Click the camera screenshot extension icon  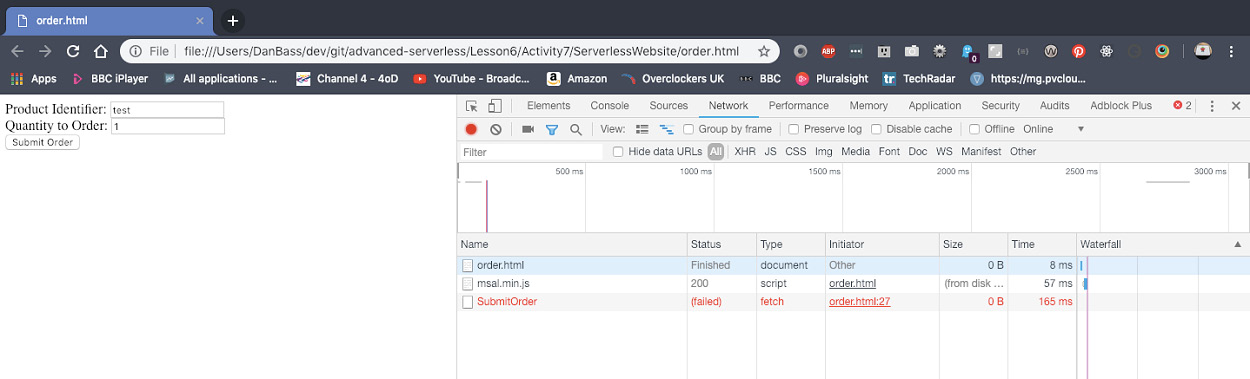pyautogui.click(x=912, y=51)
